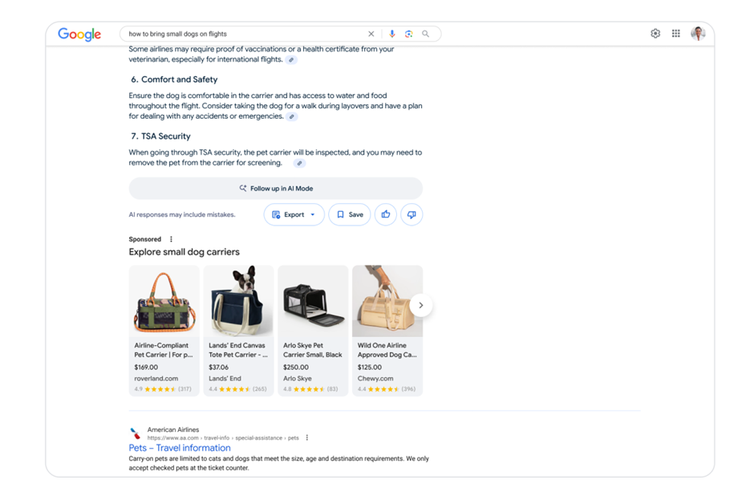This screenshot has height=500, width=750.
Task: Save the AI overview response
Action: [x=349, y=214]
